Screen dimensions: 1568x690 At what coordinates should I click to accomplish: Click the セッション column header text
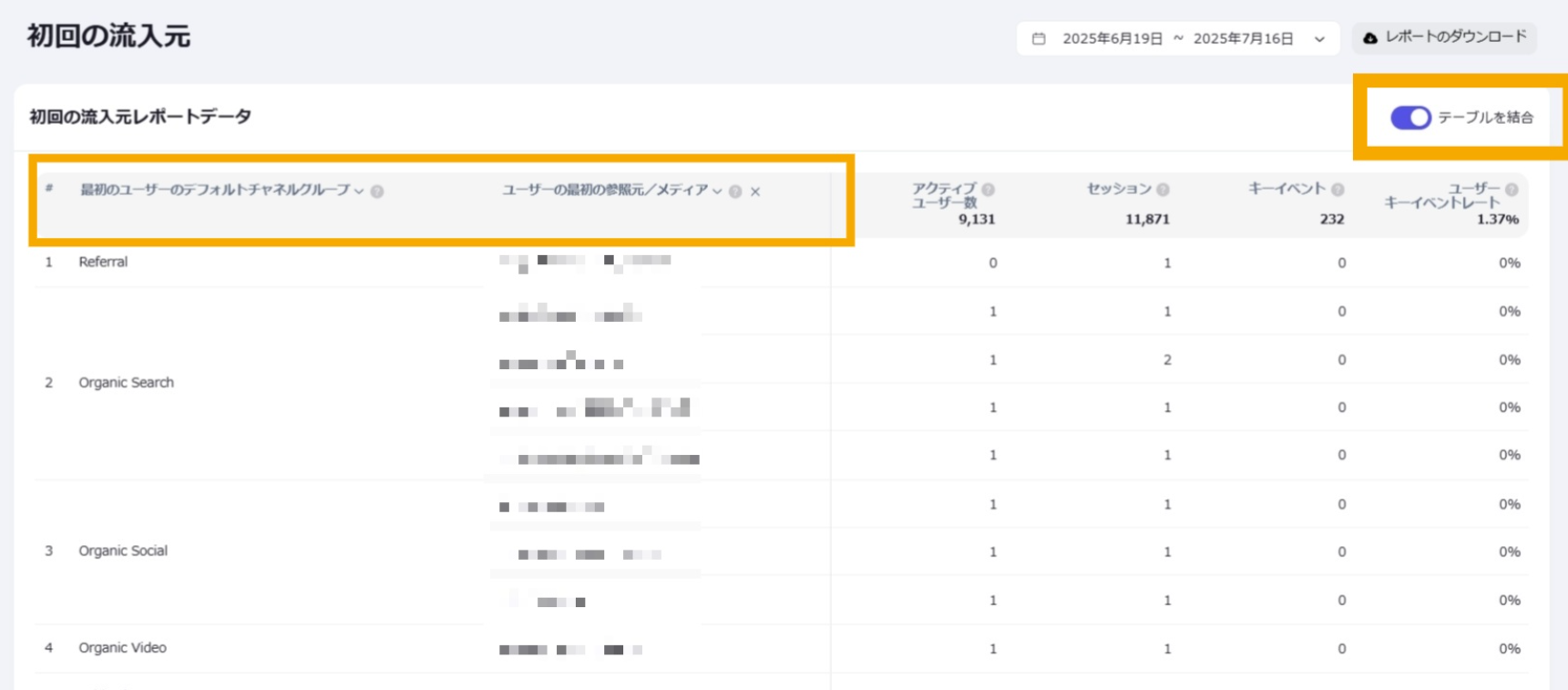click(1119, 189)
